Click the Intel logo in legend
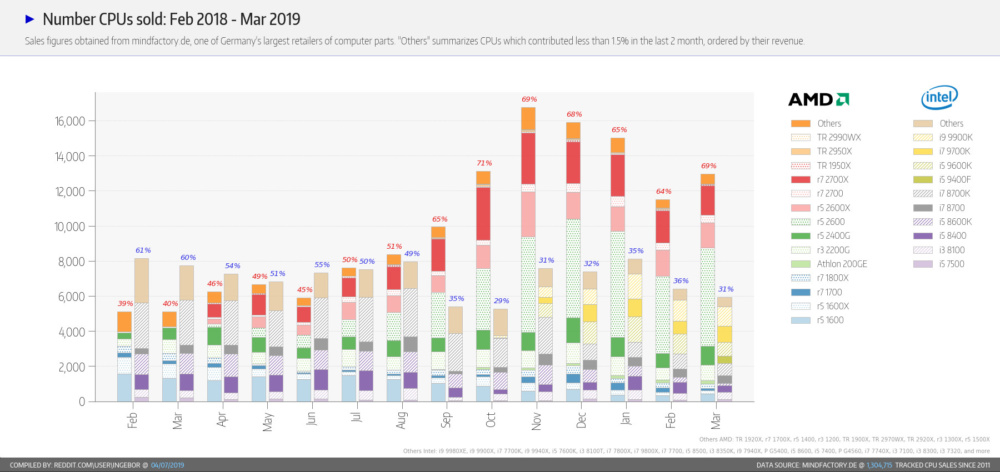 click(939, 98)
